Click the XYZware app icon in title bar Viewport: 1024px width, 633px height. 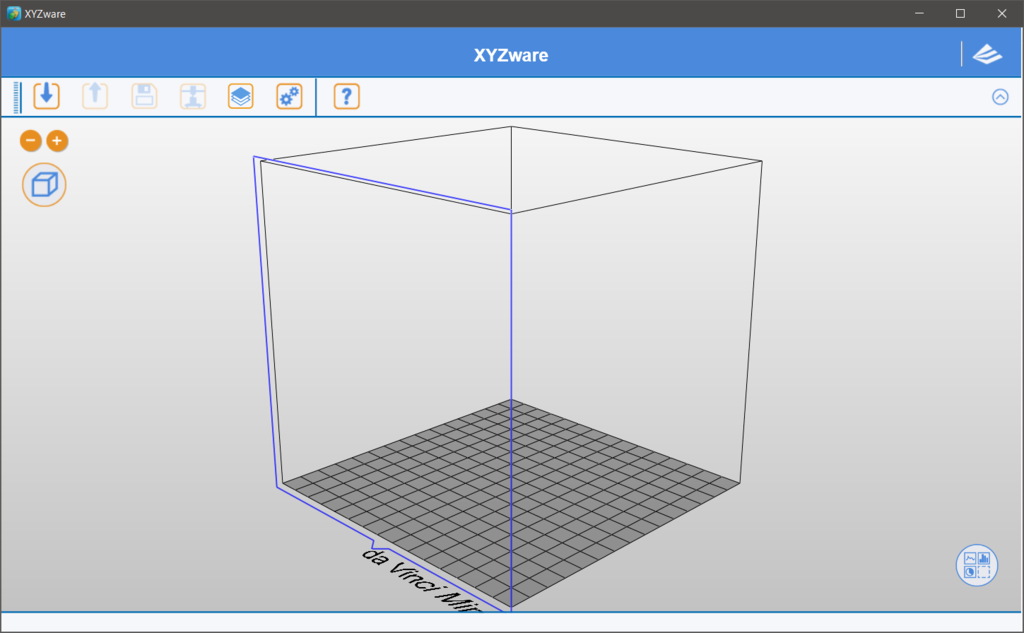[x=14, y=13]
